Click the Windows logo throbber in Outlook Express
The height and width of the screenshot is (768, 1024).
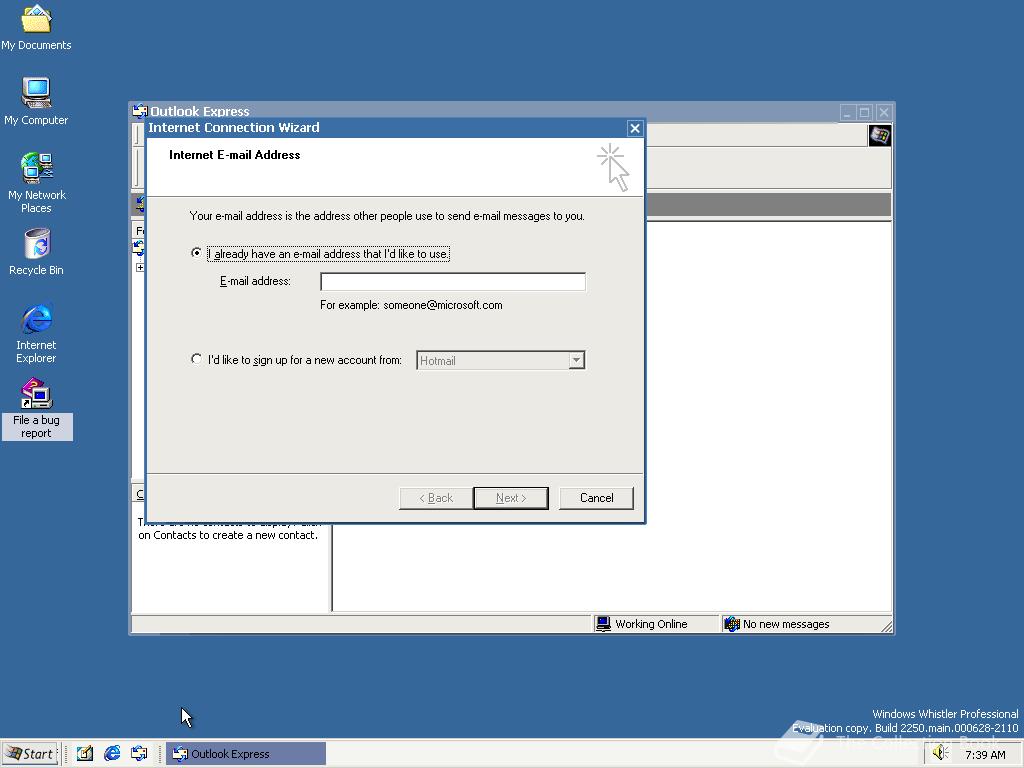[880, 136]
